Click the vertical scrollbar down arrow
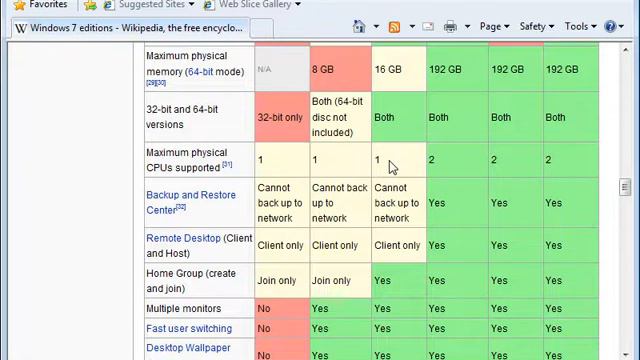 coord(625,355)
